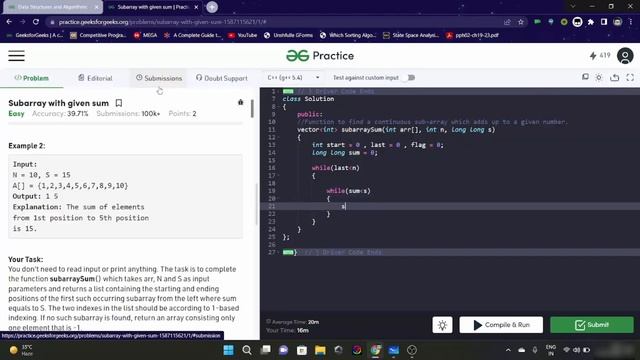Show hidden system tray icons

point(508,350)
